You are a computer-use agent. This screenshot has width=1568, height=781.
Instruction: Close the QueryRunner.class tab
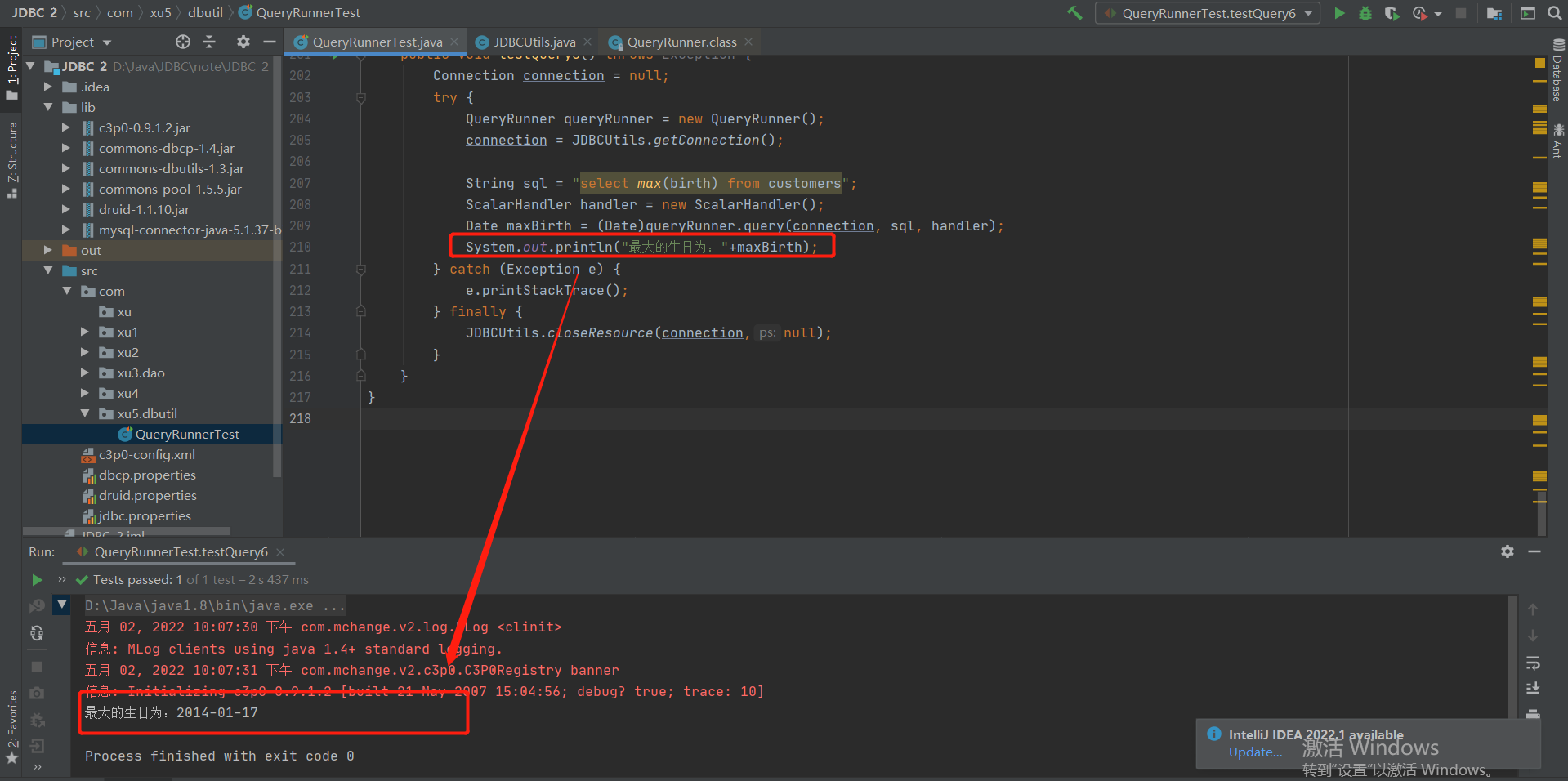(748, 42)
